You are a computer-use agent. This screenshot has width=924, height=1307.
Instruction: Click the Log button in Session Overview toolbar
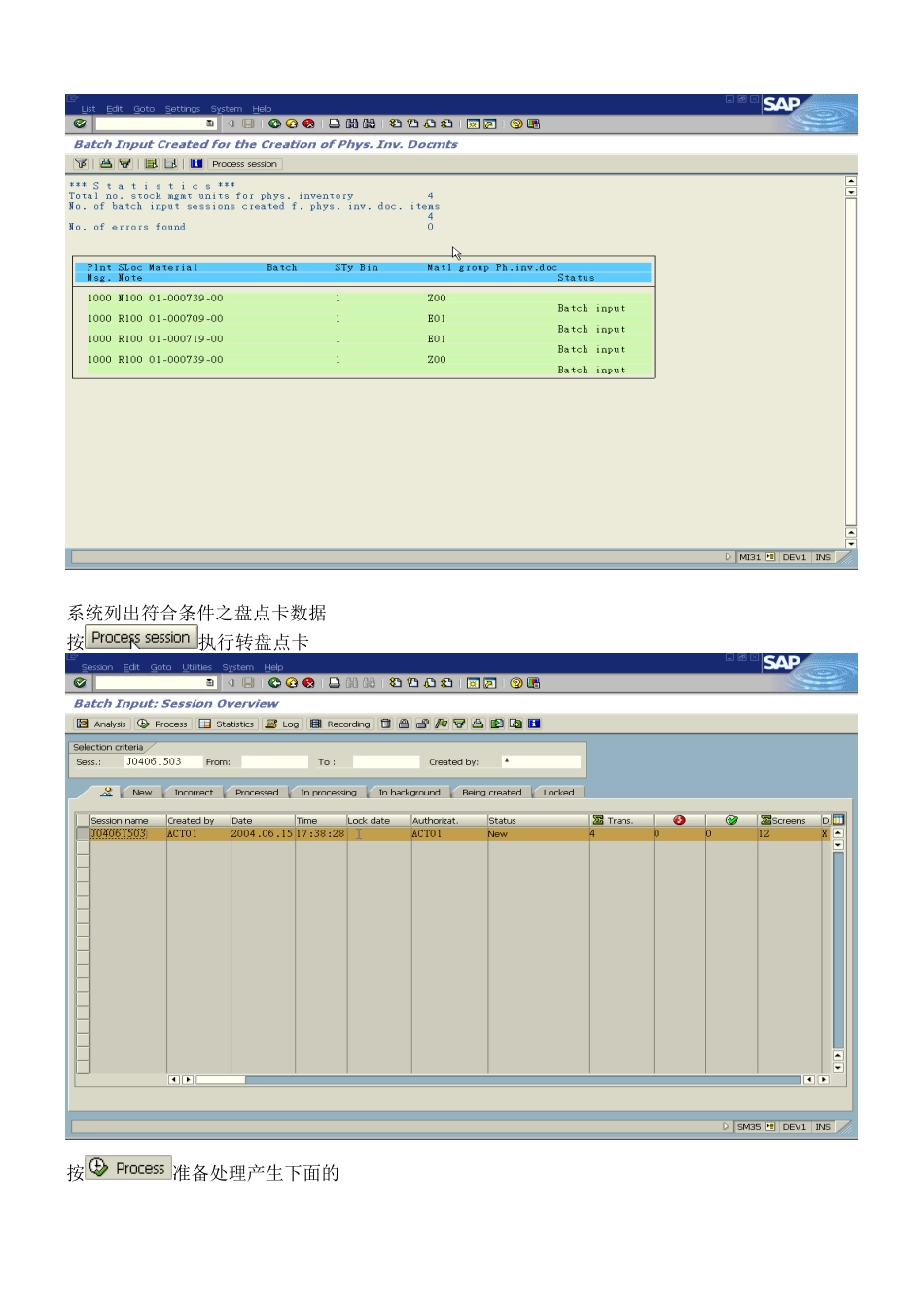[282, 724]
